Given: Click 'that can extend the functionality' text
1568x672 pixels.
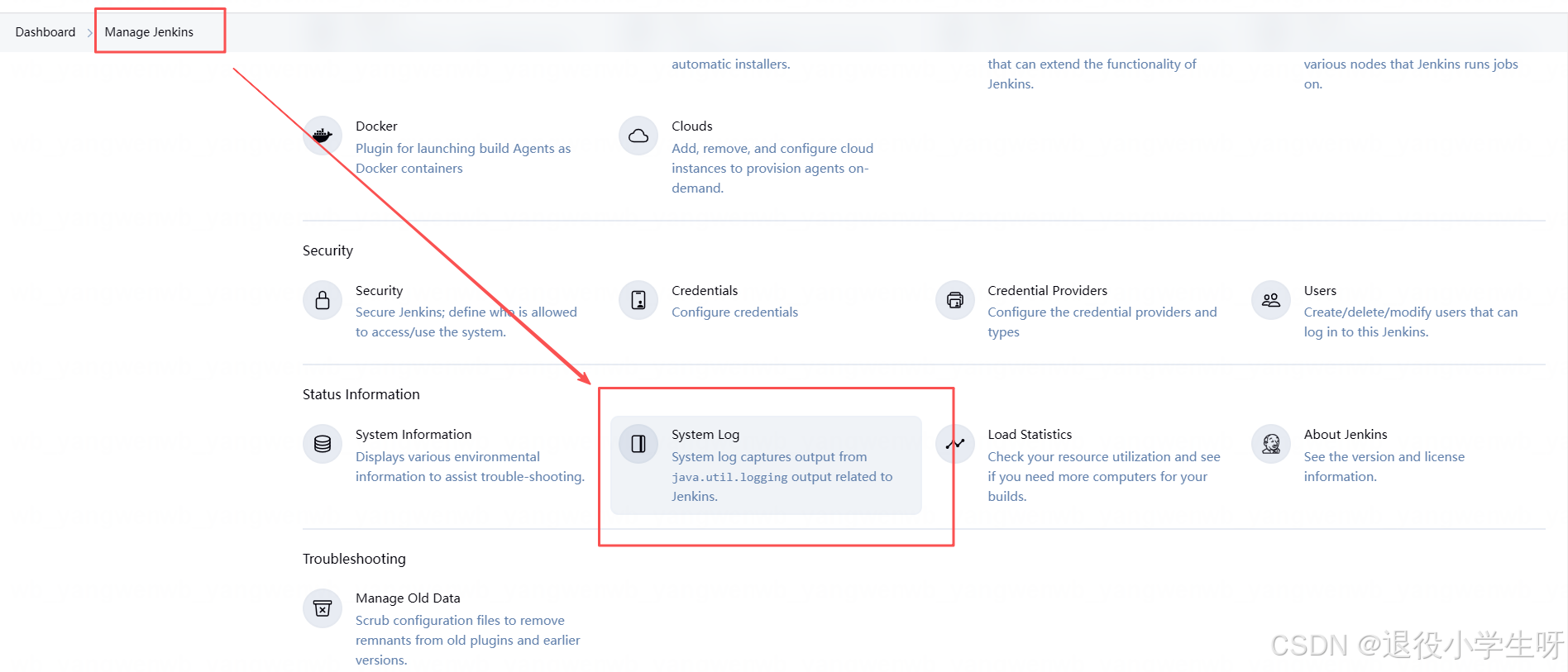Looking at the screenshot, I should [1092, 74].
